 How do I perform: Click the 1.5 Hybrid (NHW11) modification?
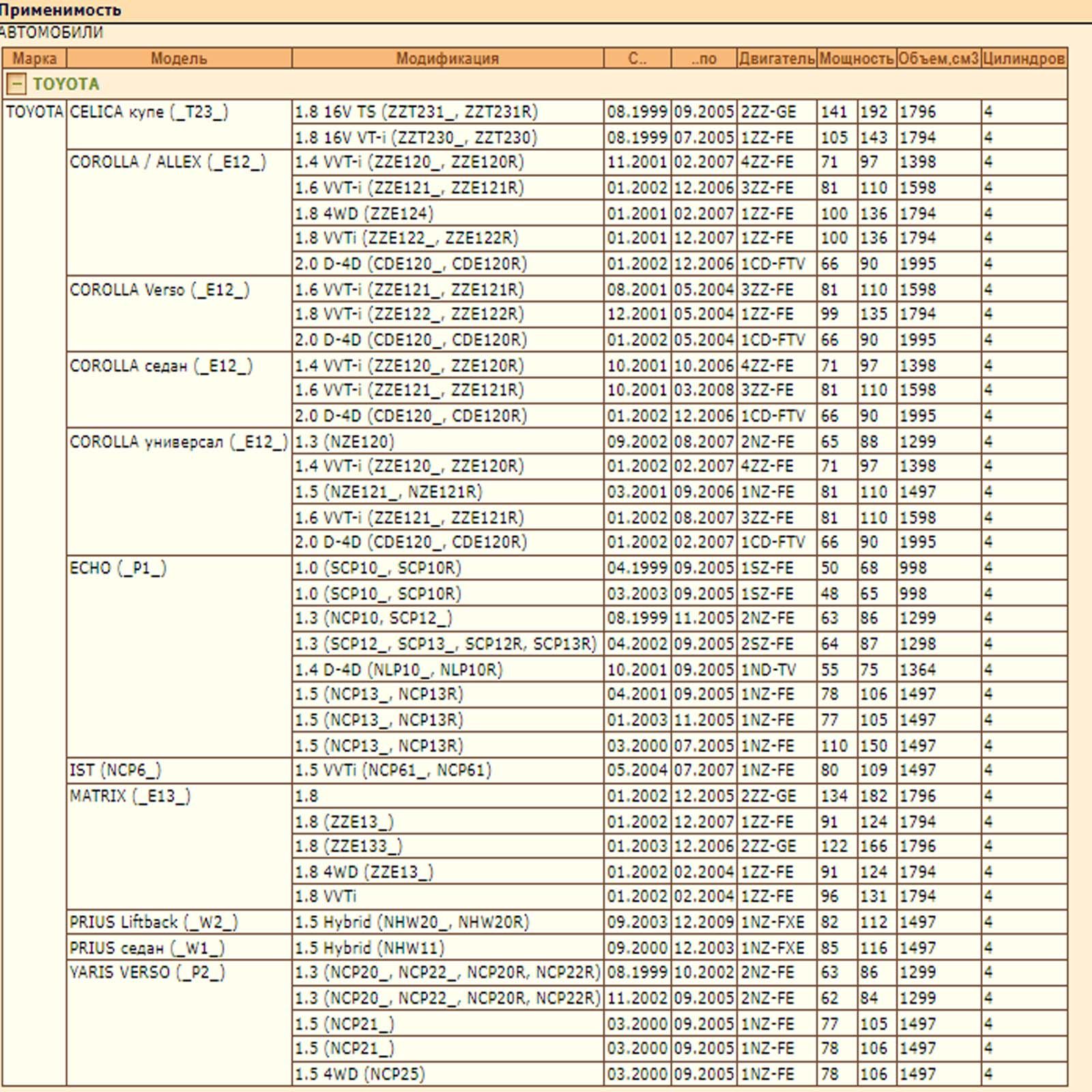click(x=369, y=948)
